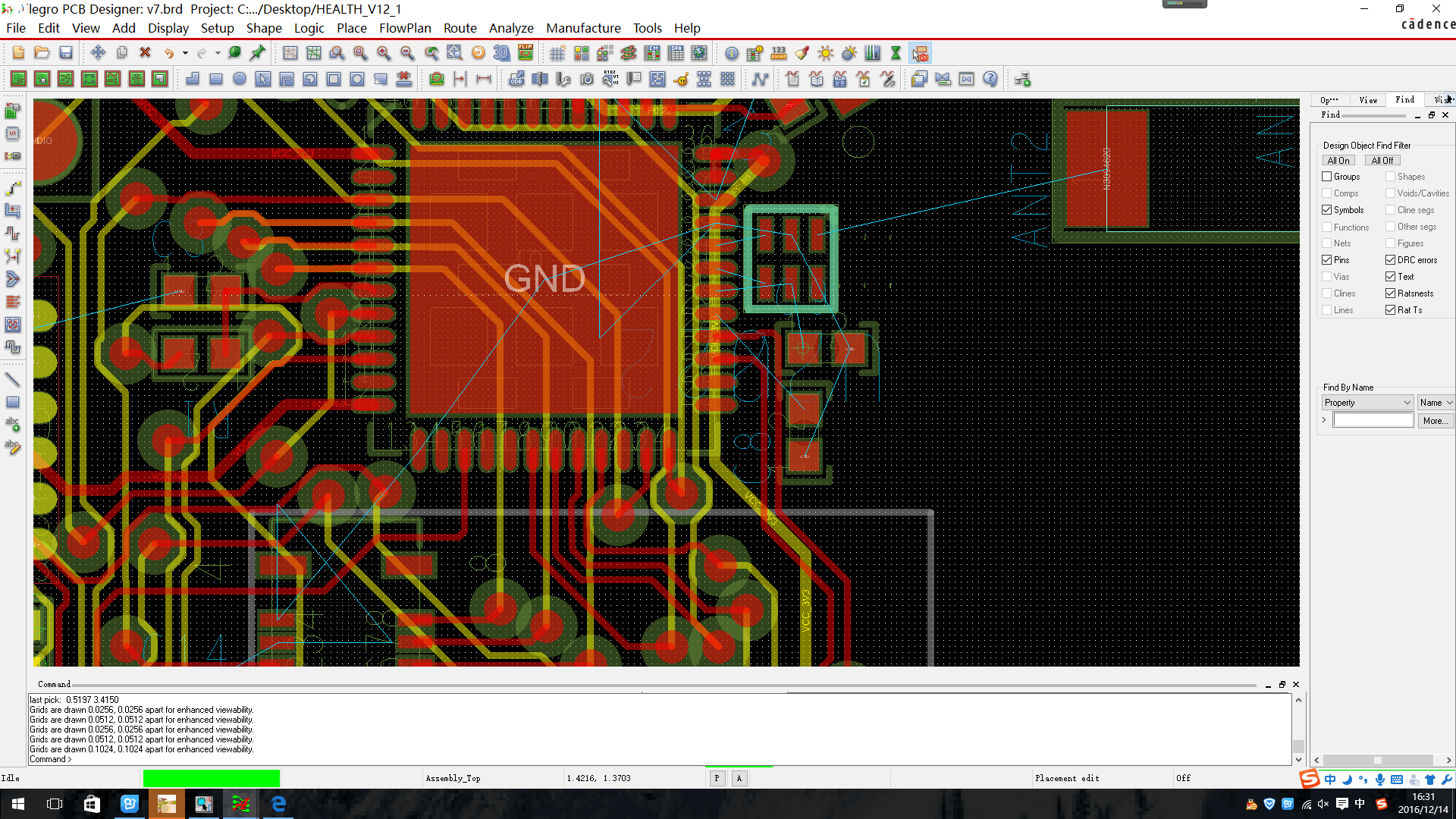Expand the undo history dropdown arrow
The width and height of the screenshot is (1456, 819).
[x=185, y=54]
